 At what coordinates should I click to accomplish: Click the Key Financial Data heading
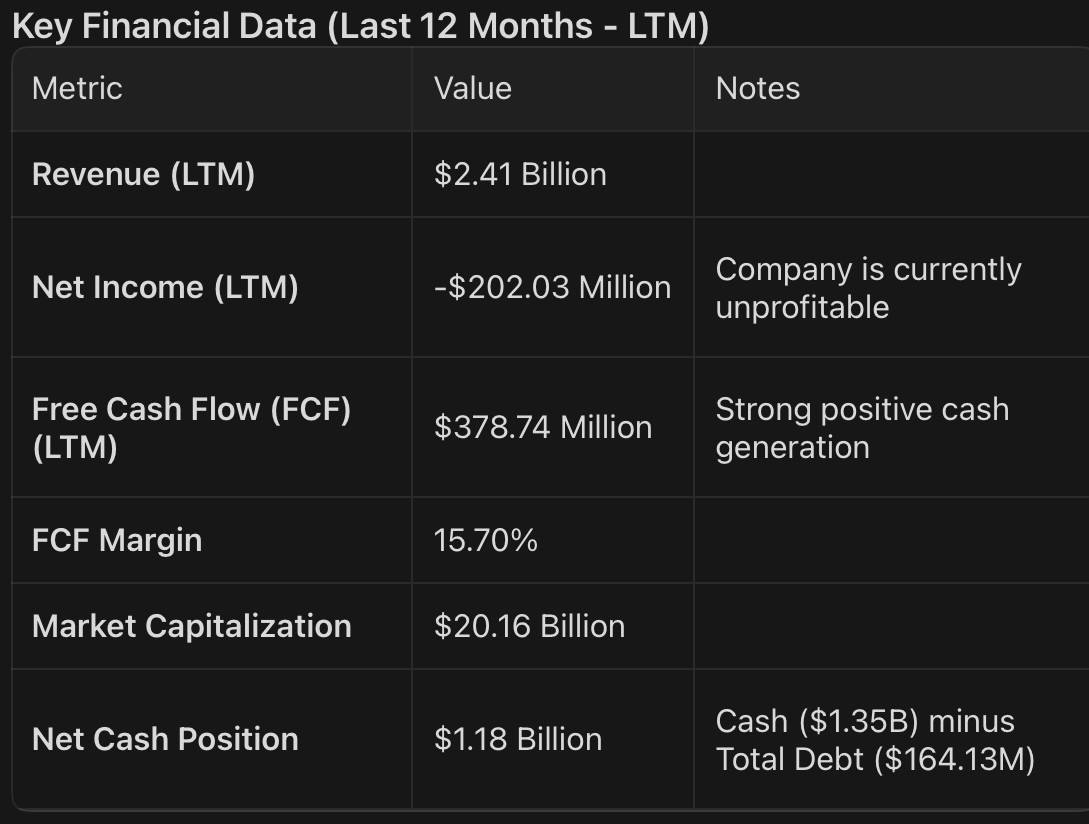[360, 26]
